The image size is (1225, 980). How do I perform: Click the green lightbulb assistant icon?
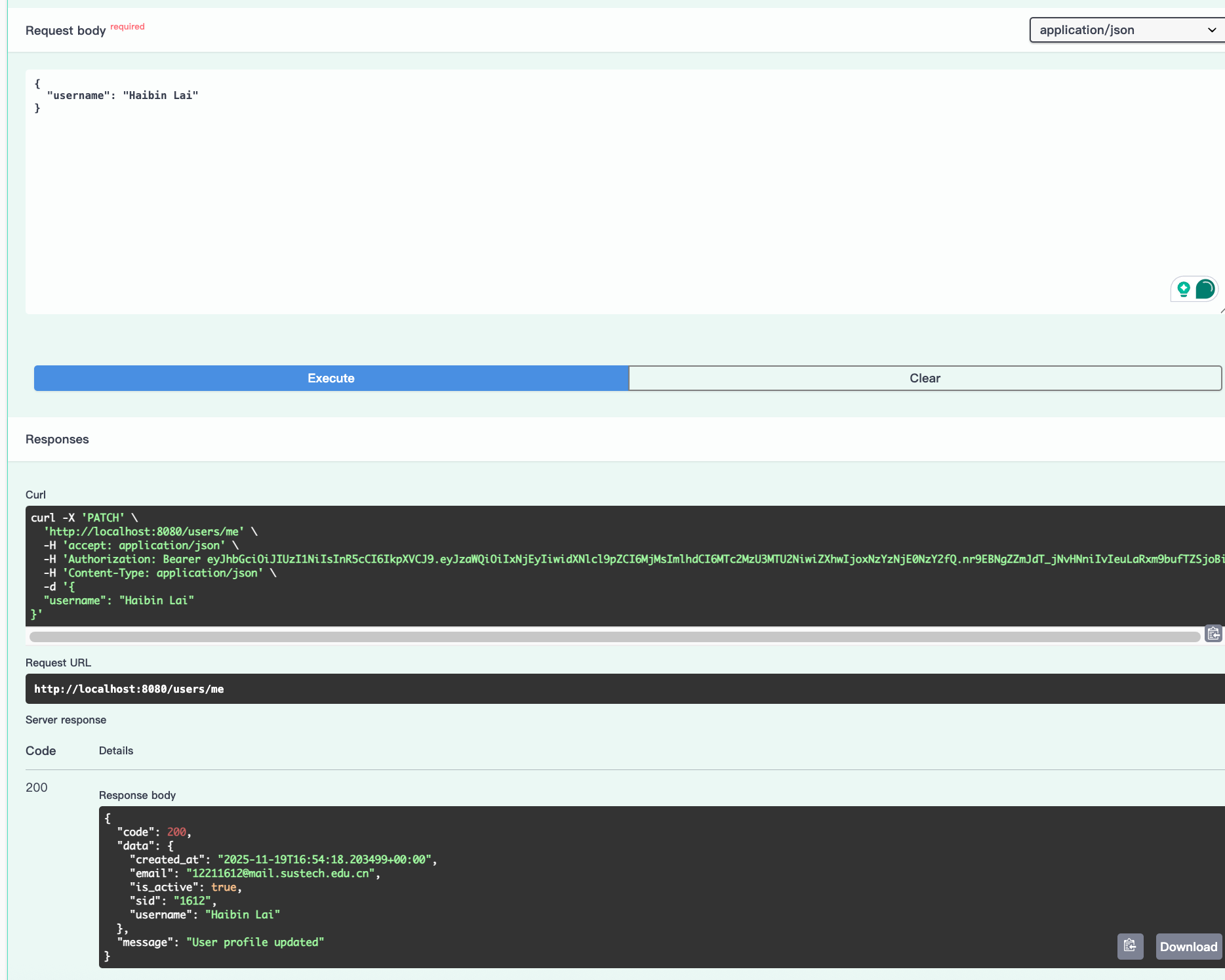pyautogui.click(x=1183, y=289)
